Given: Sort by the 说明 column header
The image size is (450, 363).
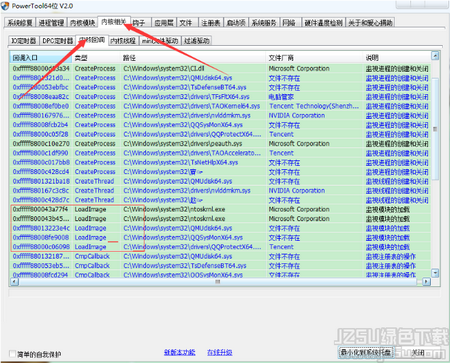Looking at the screenshot, I should (397, 58).
